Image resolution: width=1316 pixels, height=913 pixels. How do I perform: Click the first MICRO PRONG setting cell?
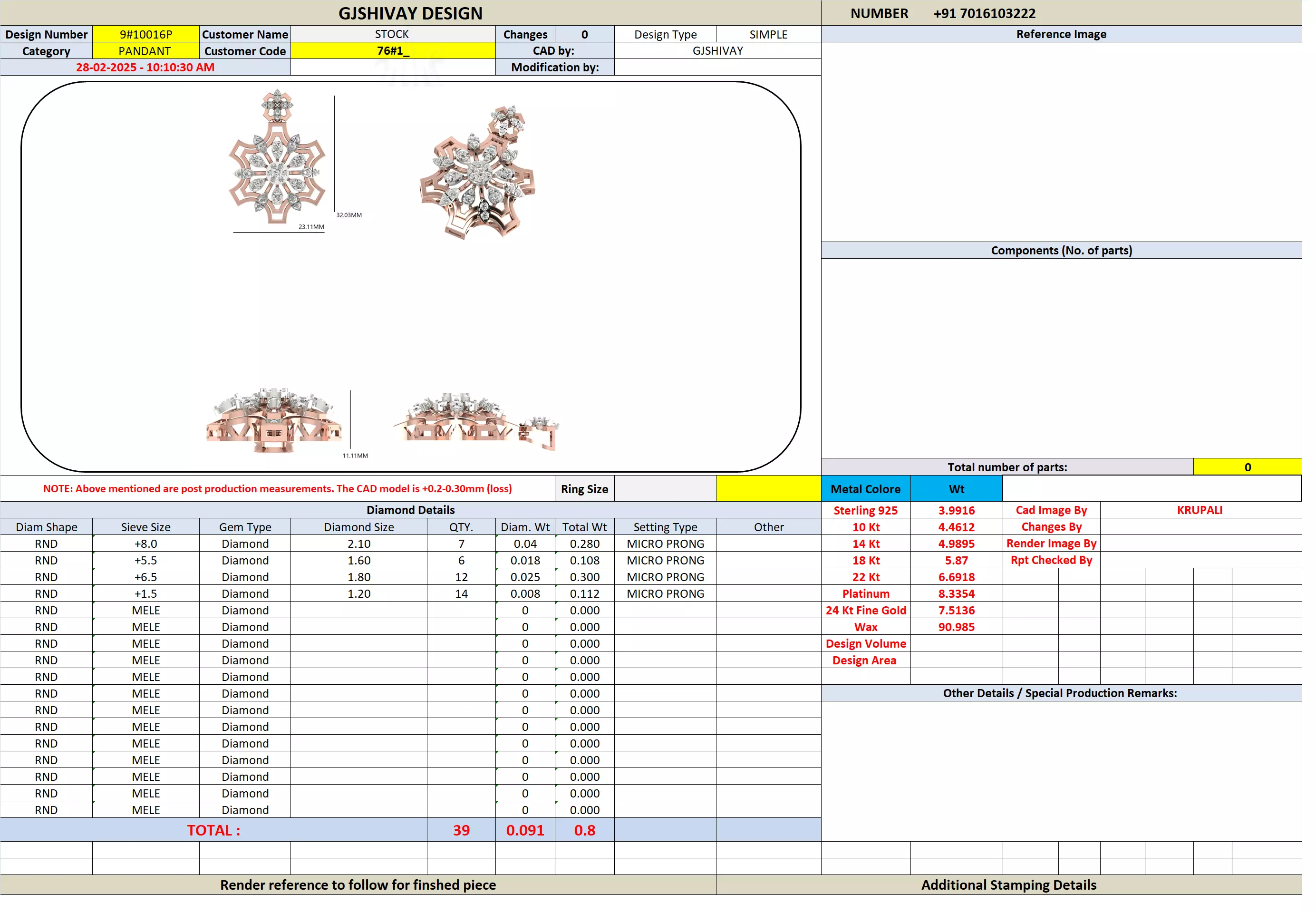coord(665,544)
